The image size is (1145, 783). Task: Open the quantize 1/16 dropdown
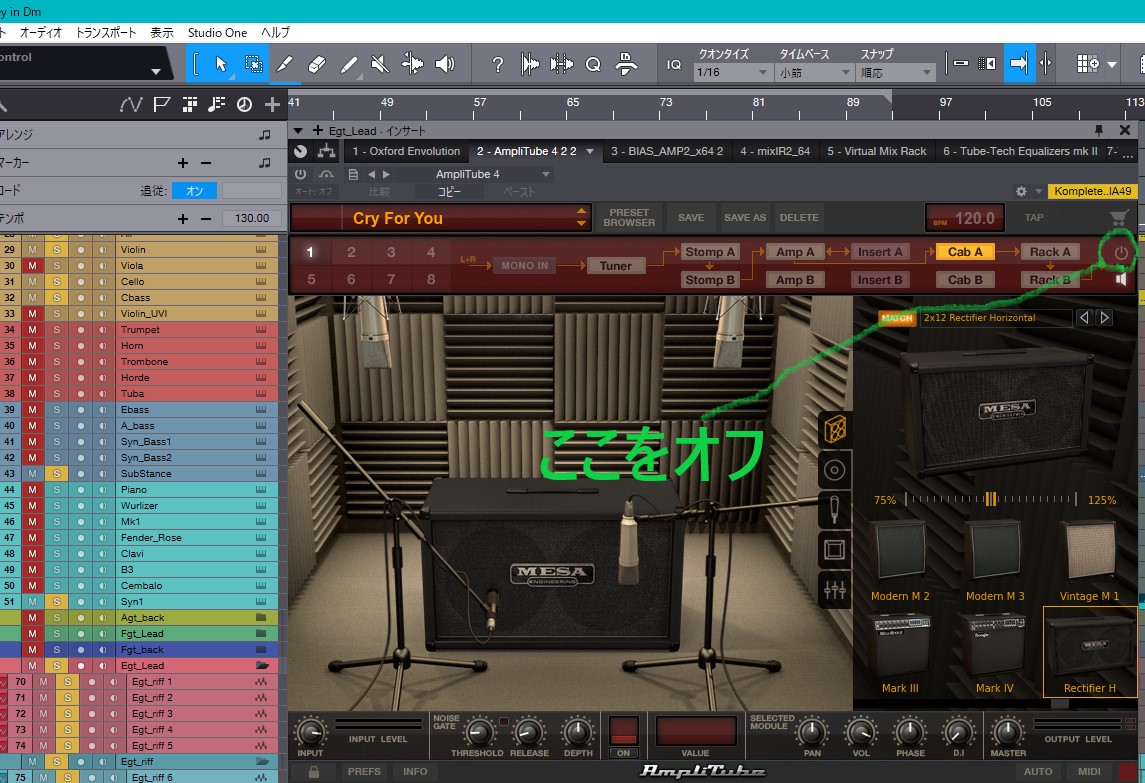(732, 72)
